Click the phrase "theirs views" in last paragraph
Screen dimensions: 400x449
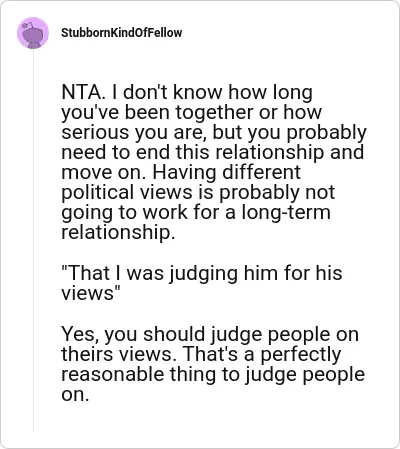click(116, 354)
